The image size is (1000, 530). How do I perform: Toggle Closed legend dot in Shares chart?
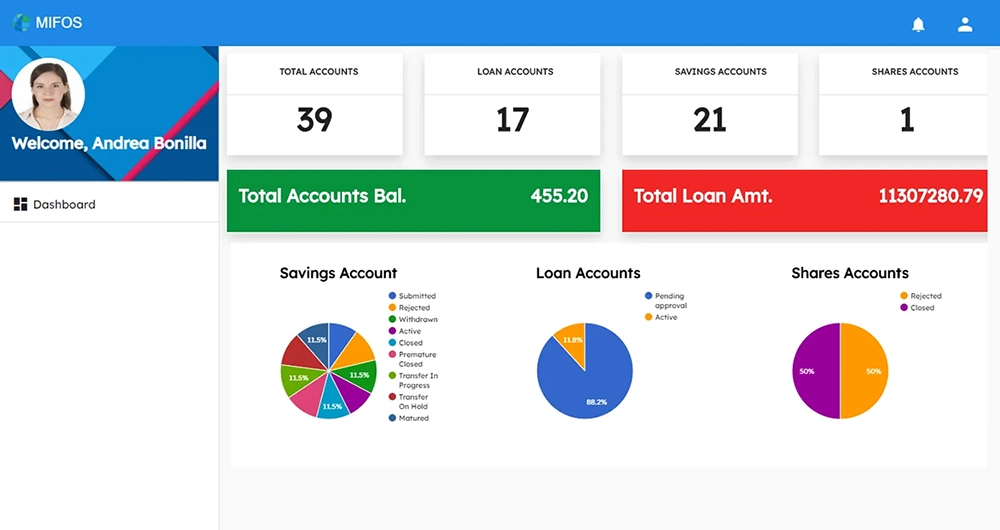[904, 307]
